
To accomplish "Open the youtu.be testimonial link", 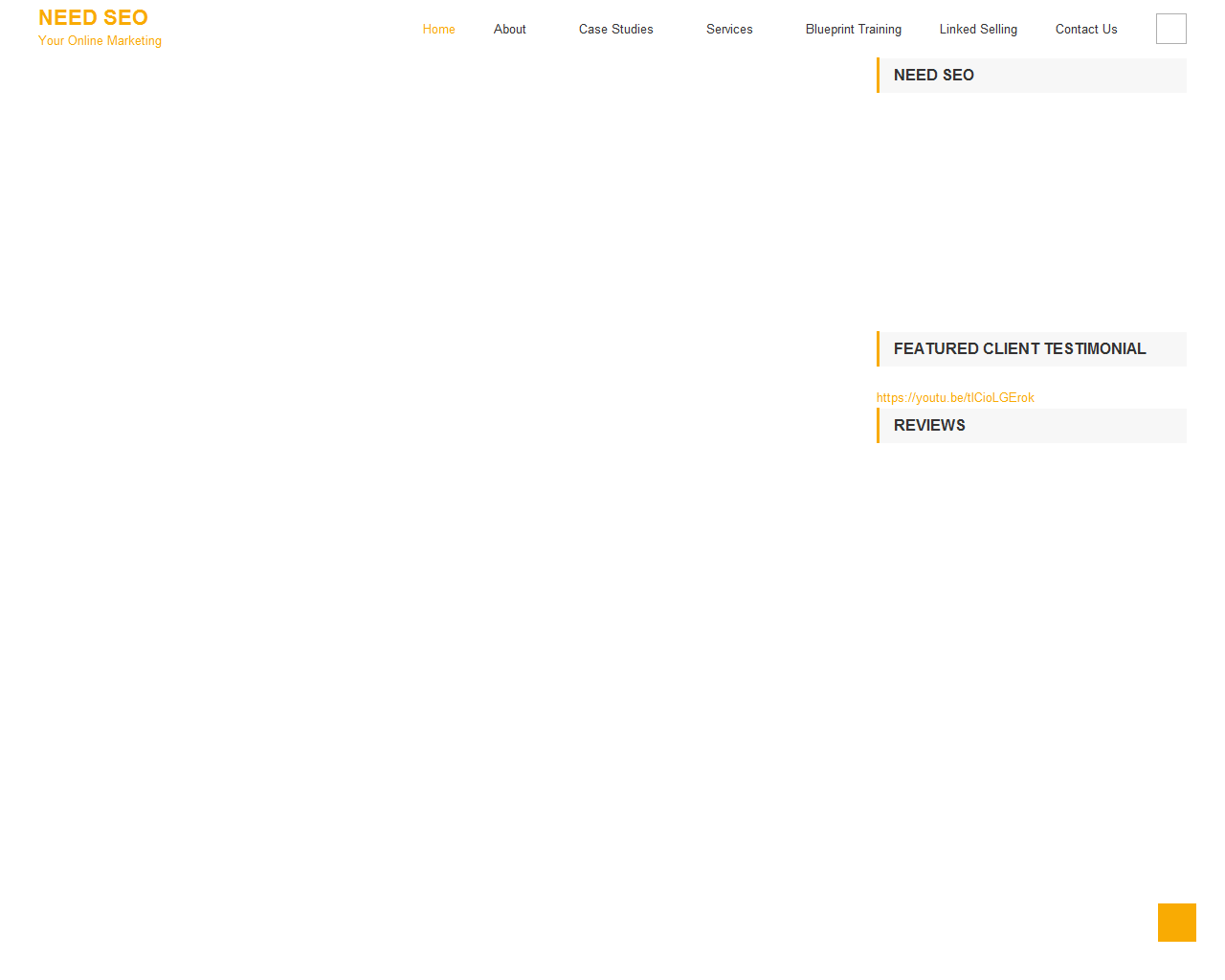I will click(x=954, y=397).
